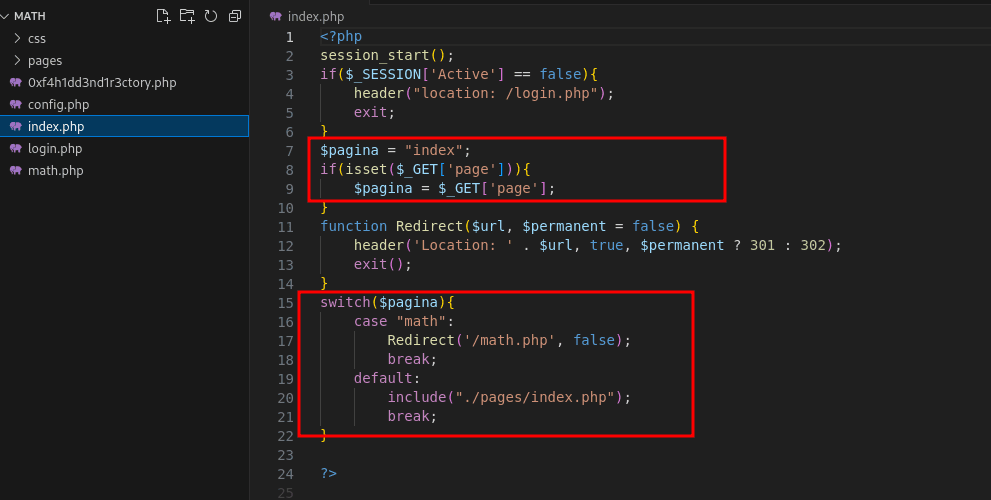Click the 'Location: ' string on line 12
Viewport: 991px width, 500px height.
(463, 245)
